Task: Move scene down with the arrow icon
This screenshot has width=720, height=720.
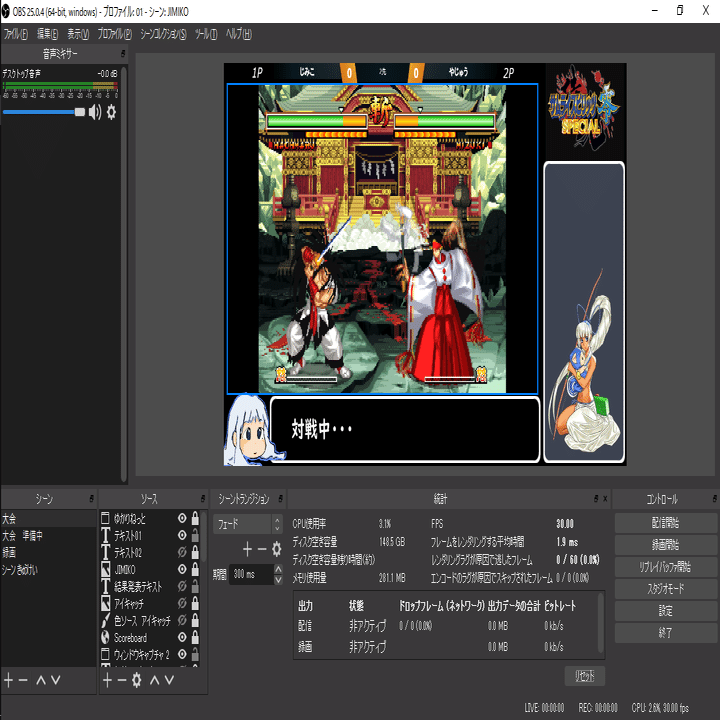Action: click(x=56, y=680)
